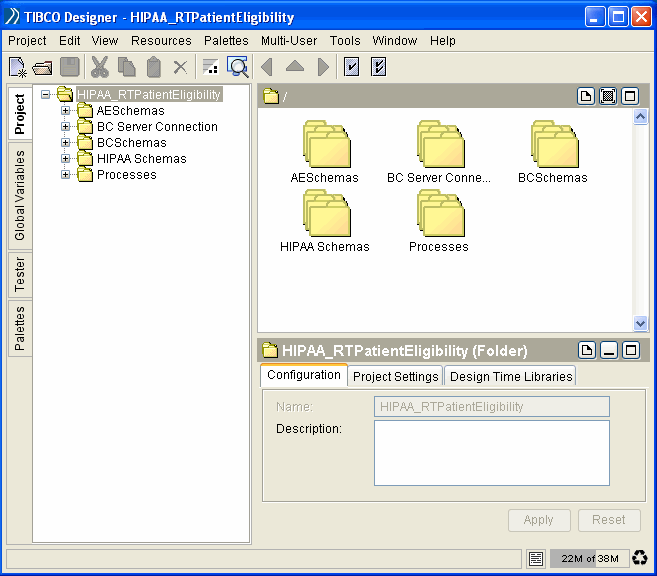Click the recycle garbage collection icon

pos(640,558)
